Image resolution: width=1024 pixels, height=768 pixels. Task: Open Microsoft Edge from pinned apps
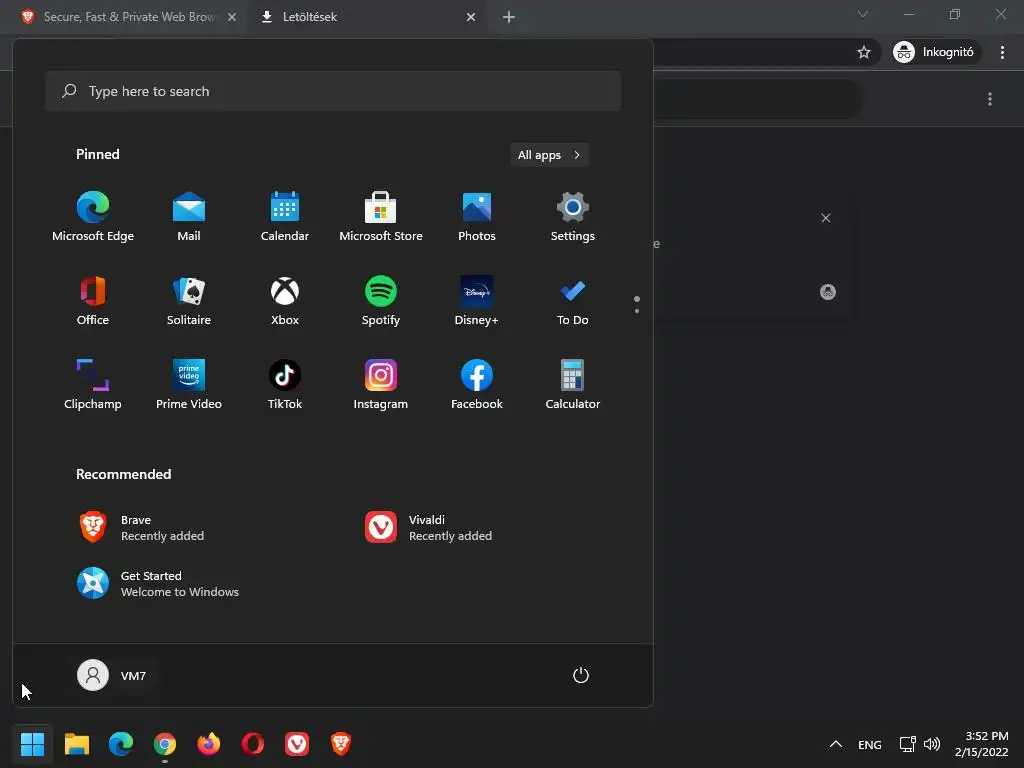point(93,217)
